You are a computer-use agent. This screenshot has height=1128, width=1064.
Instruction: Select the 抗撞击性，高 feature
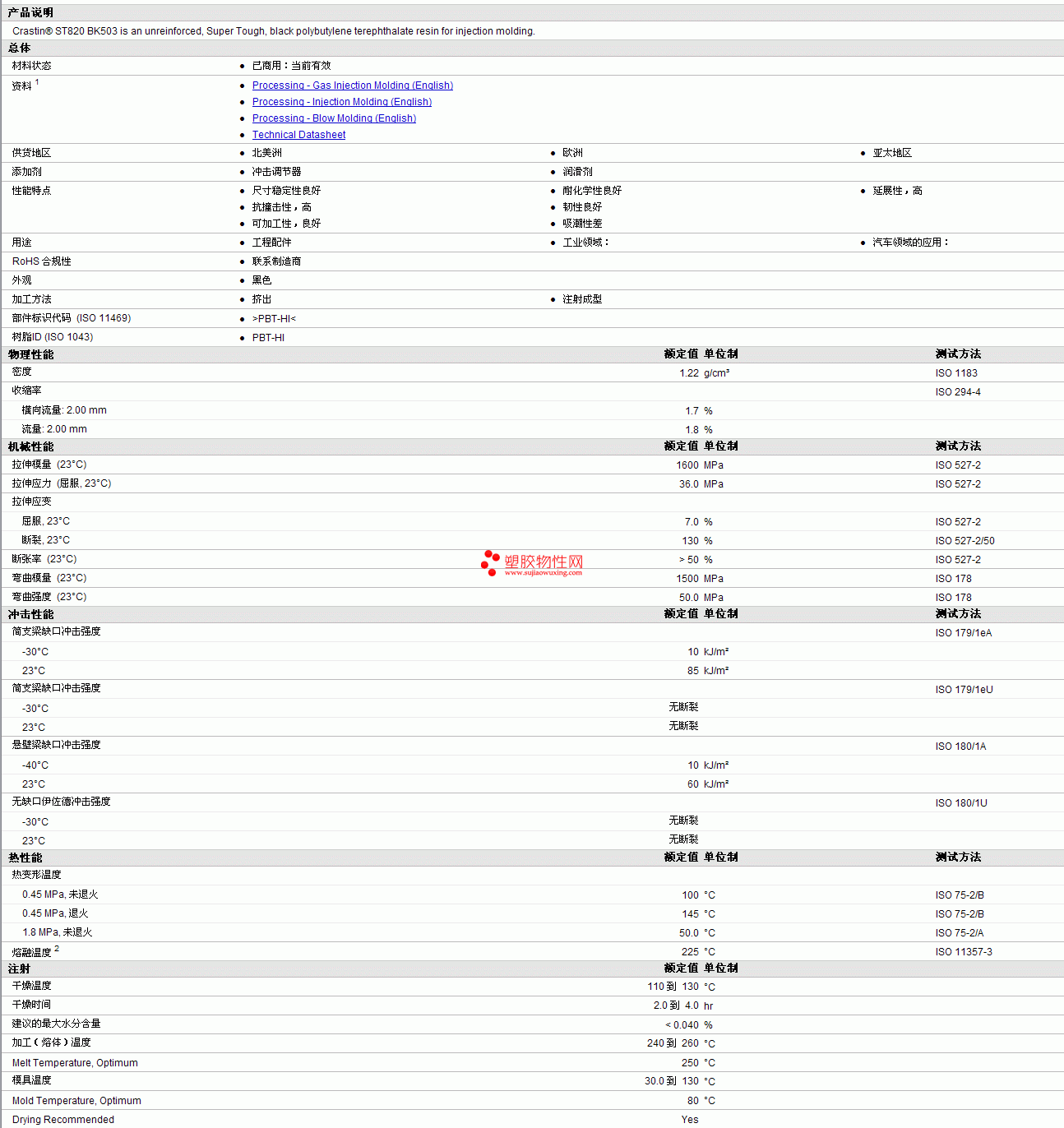click(282, 207)
